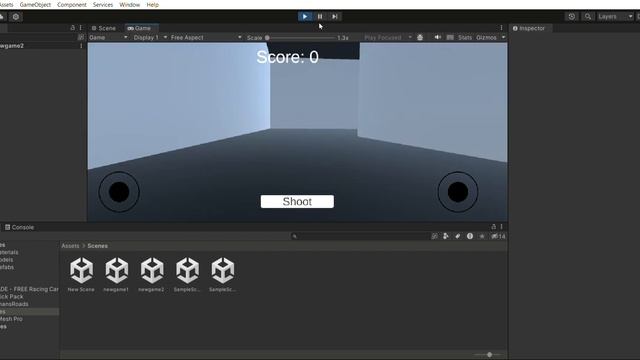Click the Score: 0 text
Viewport: 640px width, 360px height.
click(287, 57)
